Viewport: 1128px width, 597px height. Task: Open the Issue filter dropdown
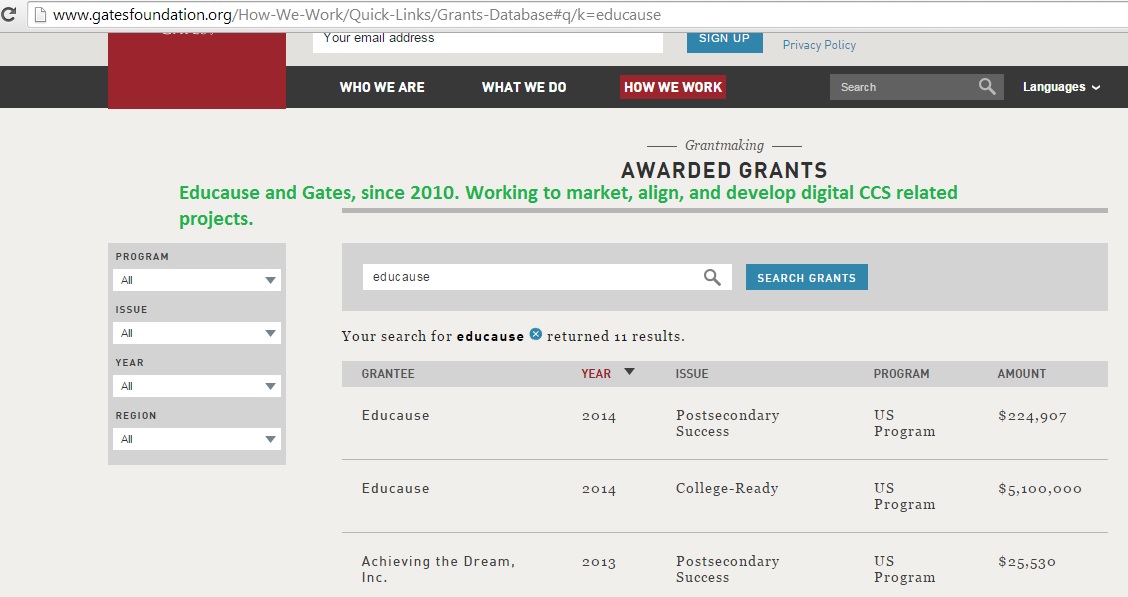(197, 333)
